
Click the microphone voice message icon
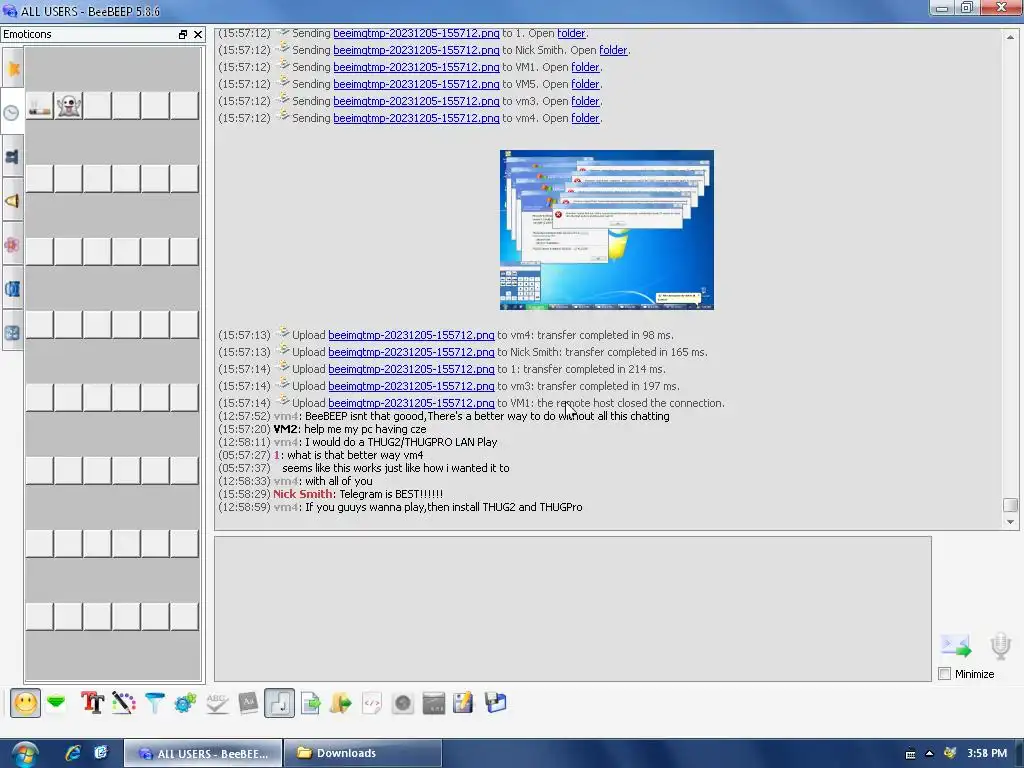coord(1000,646)
